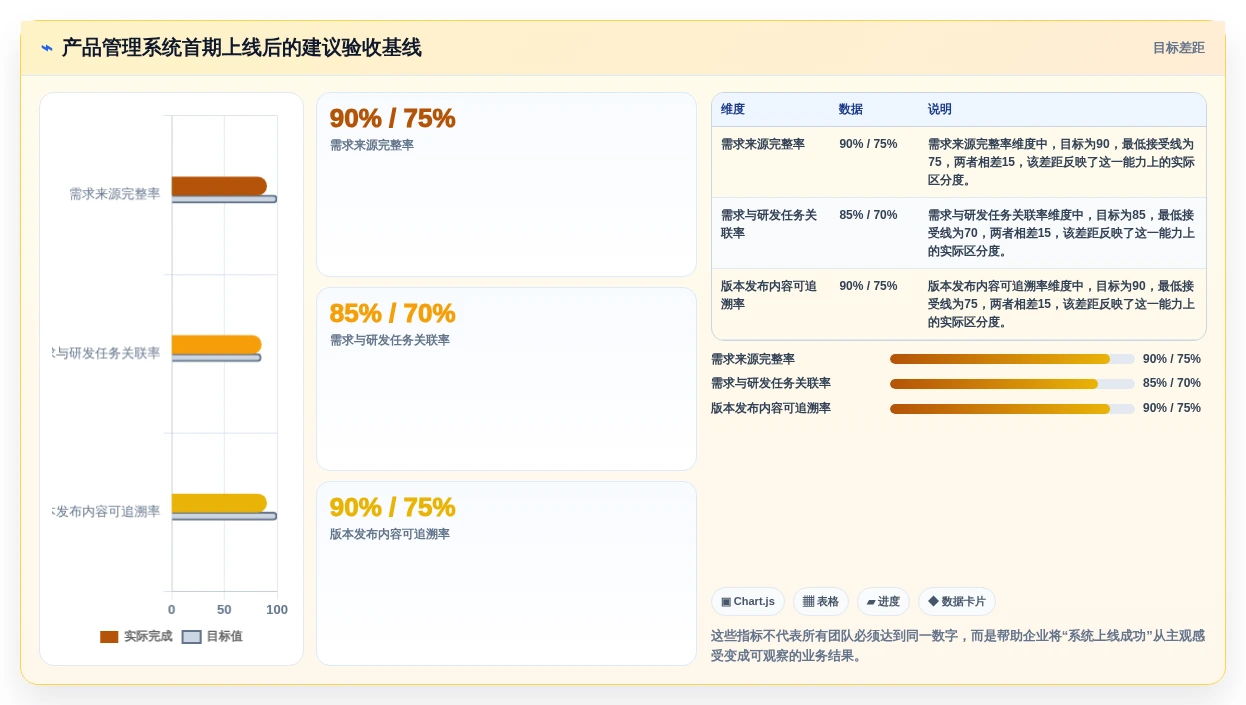1246x705 pixels.
Task: Open the 85% / 70% data card
Action: (506, 379)
